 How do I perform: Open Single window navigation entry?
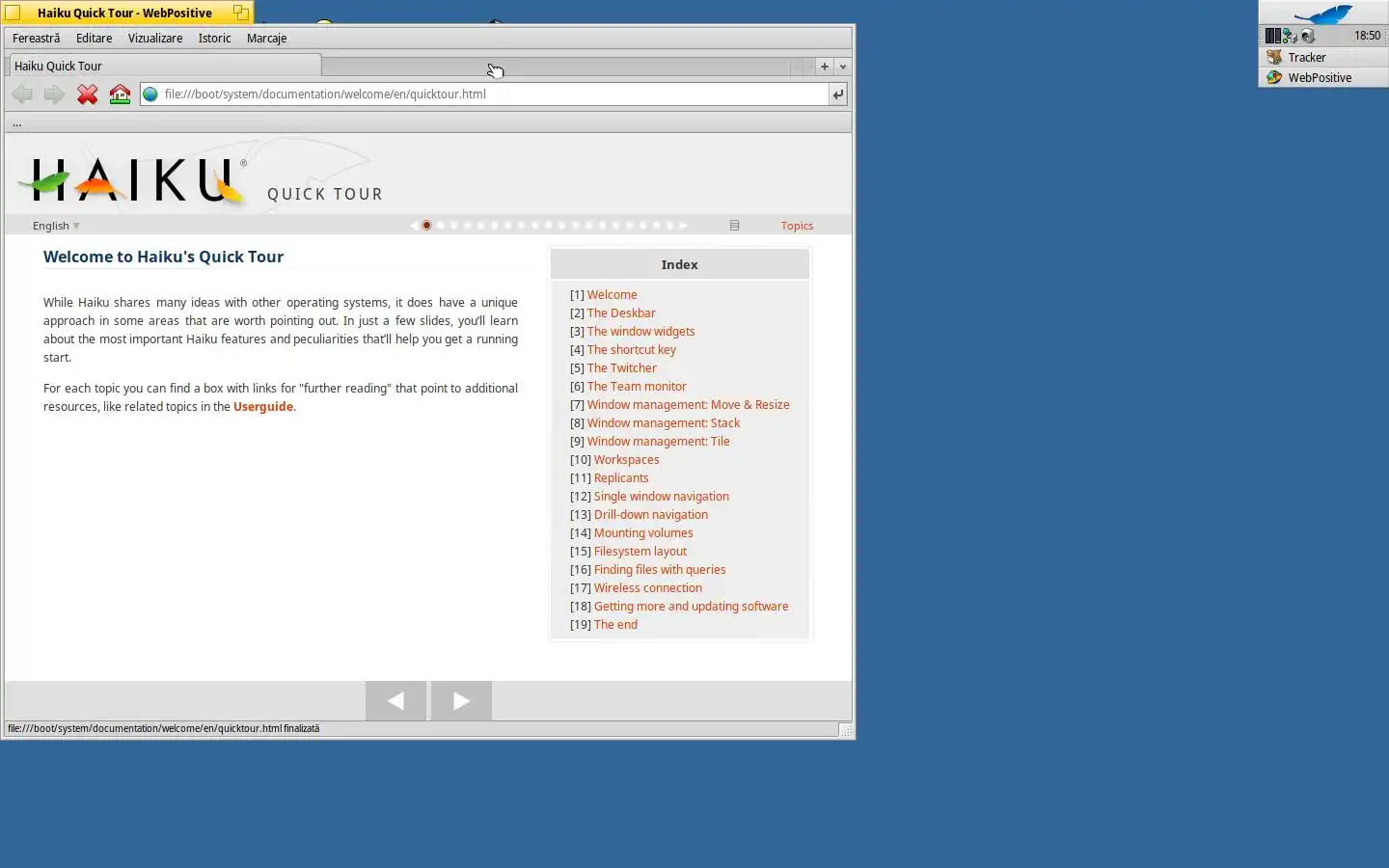661,497
